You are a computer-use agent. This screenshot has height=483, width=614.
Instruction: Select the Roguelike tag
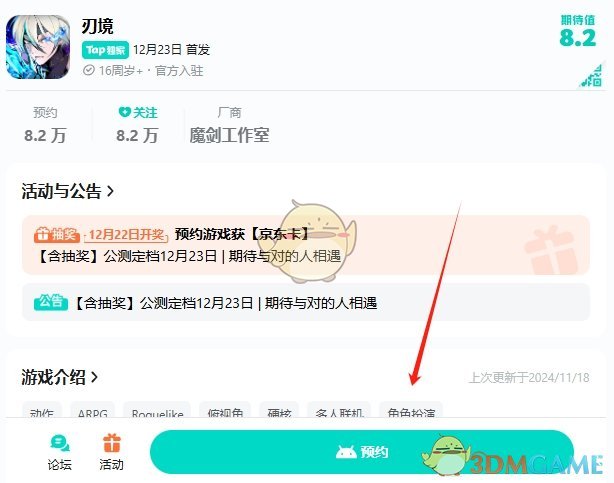click(x=157, y=410)
